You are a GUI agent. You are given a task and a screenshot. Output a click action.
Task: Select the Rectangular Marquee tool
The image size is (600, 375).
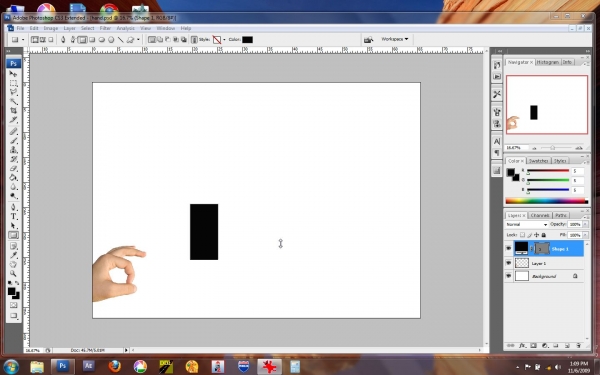coord(13,83)
